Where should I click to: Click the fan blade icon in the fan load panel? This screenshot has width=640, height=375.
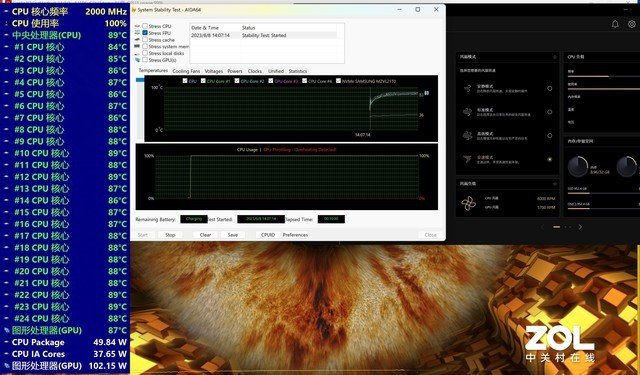[x=468, y=203]
